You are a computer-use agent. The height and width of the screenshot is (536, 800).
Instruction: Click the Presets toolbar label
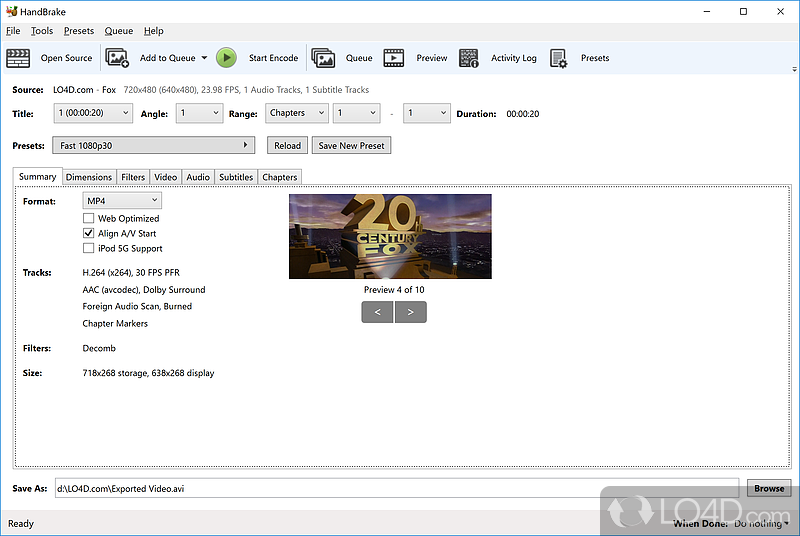[595, 58]
